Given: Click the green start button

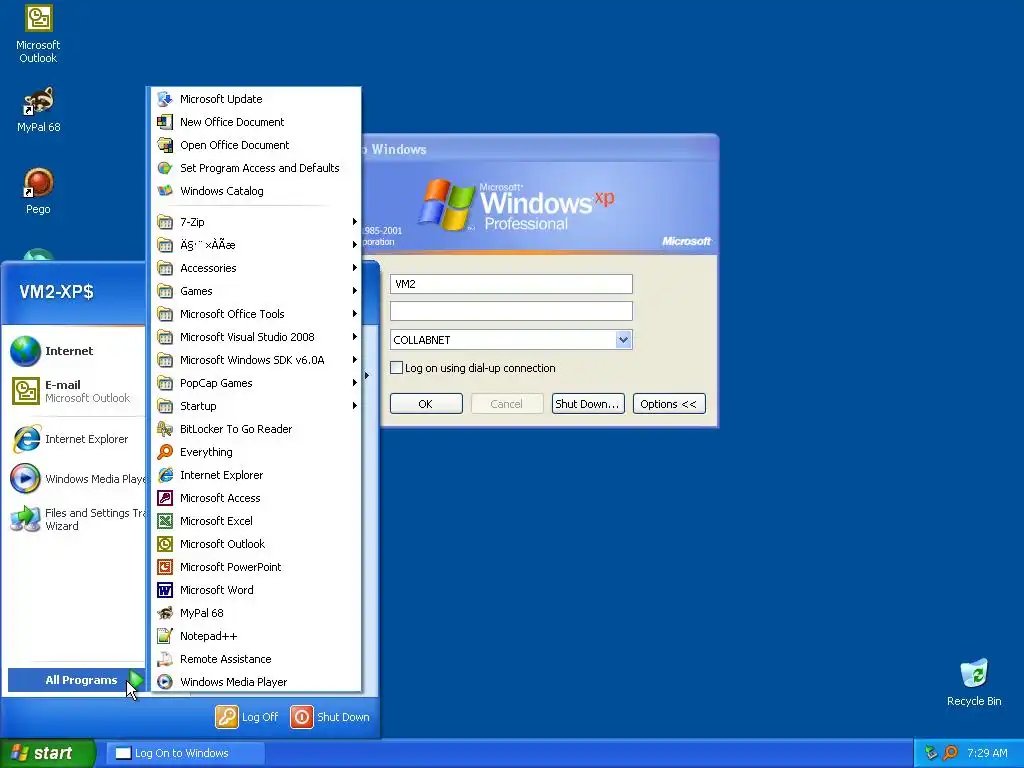Looking at the screenshot, I should (x=47, y=753).
